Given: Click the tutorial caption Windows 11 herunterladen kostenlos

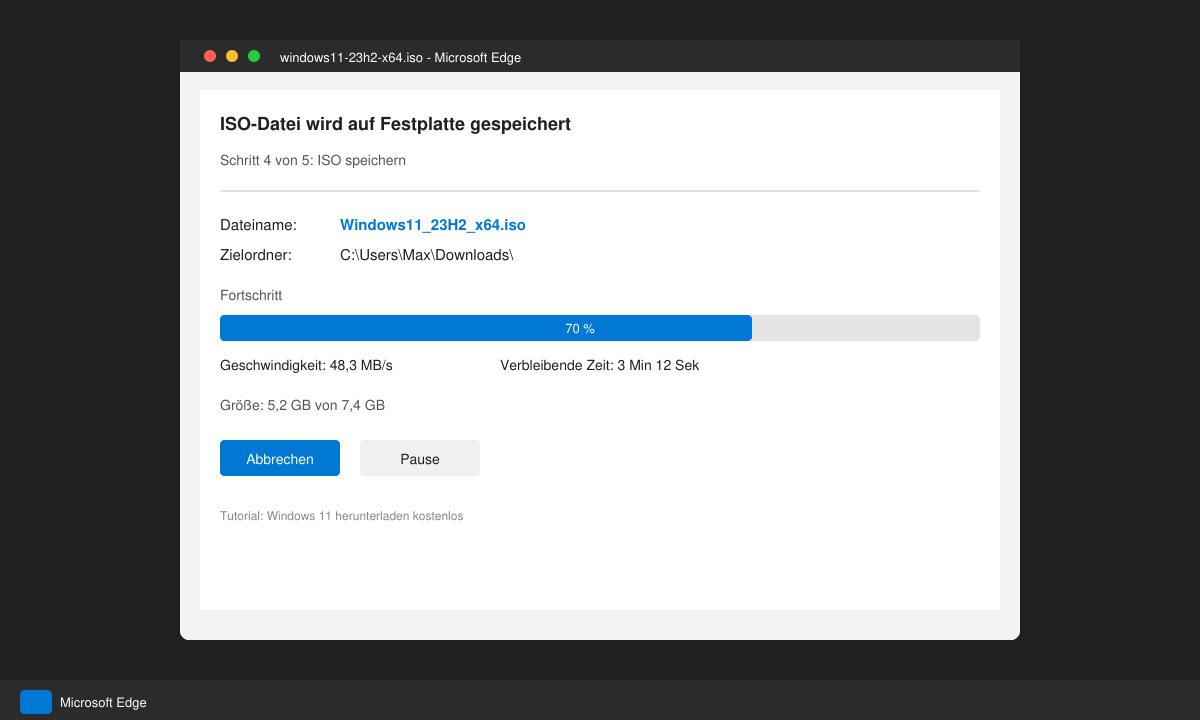Looking at the screenshot, I should (342, 516).
